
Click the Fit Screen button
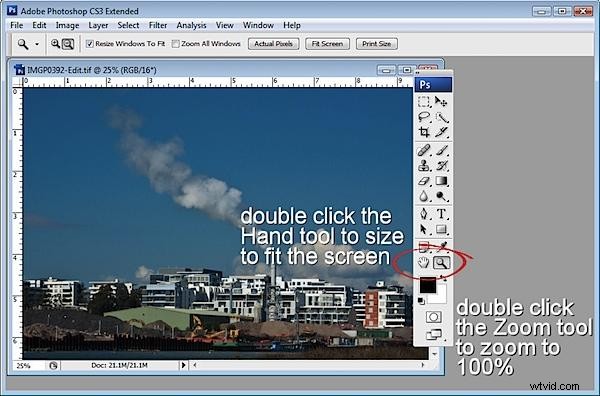[327, 44]
